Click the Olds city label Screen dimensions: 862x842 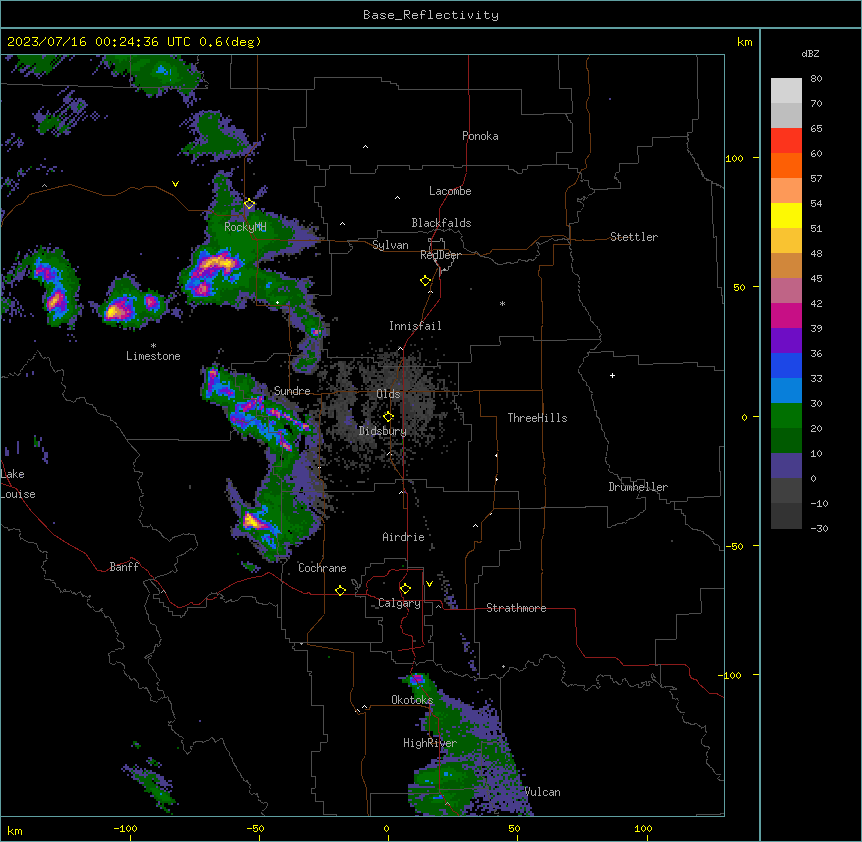(388, 394)
